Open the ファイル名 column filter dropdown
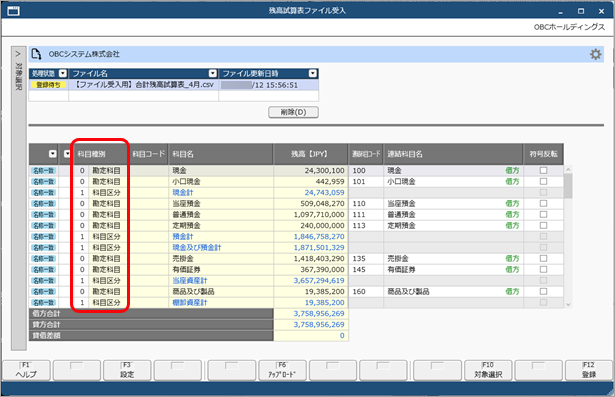The width and height of the screenshot is (615, 397). (213, 73)
